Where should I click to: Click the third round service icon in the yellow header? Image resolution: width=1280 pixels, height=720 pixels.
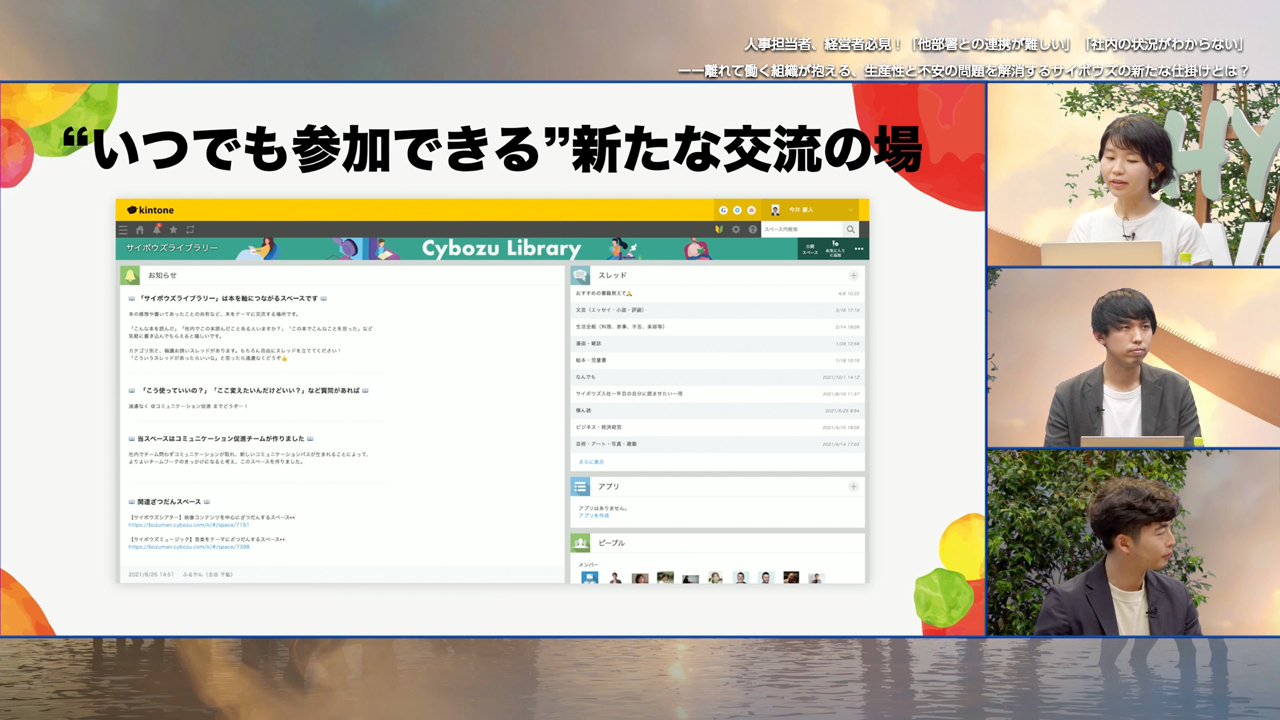pyautogui.click(x=751, y=210)
